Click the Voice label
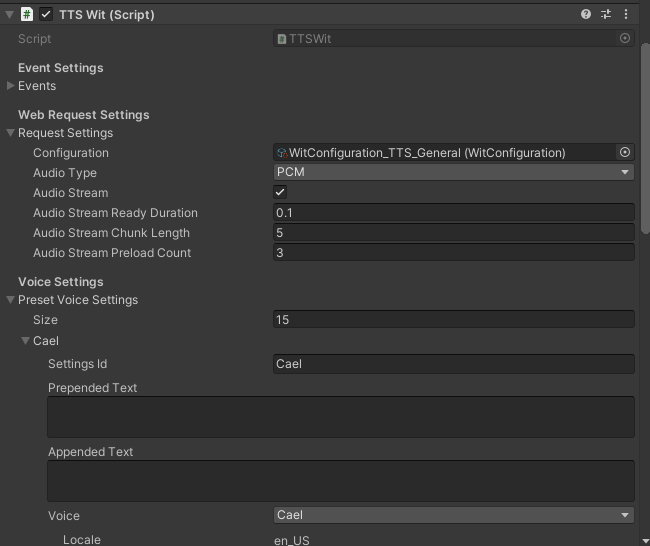The width and height of the screenshot is (650, 546). coord(64,515)
